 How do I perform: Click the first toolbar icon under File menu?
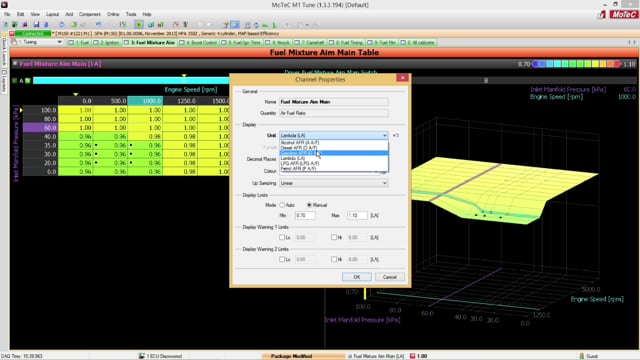point(6,25)
